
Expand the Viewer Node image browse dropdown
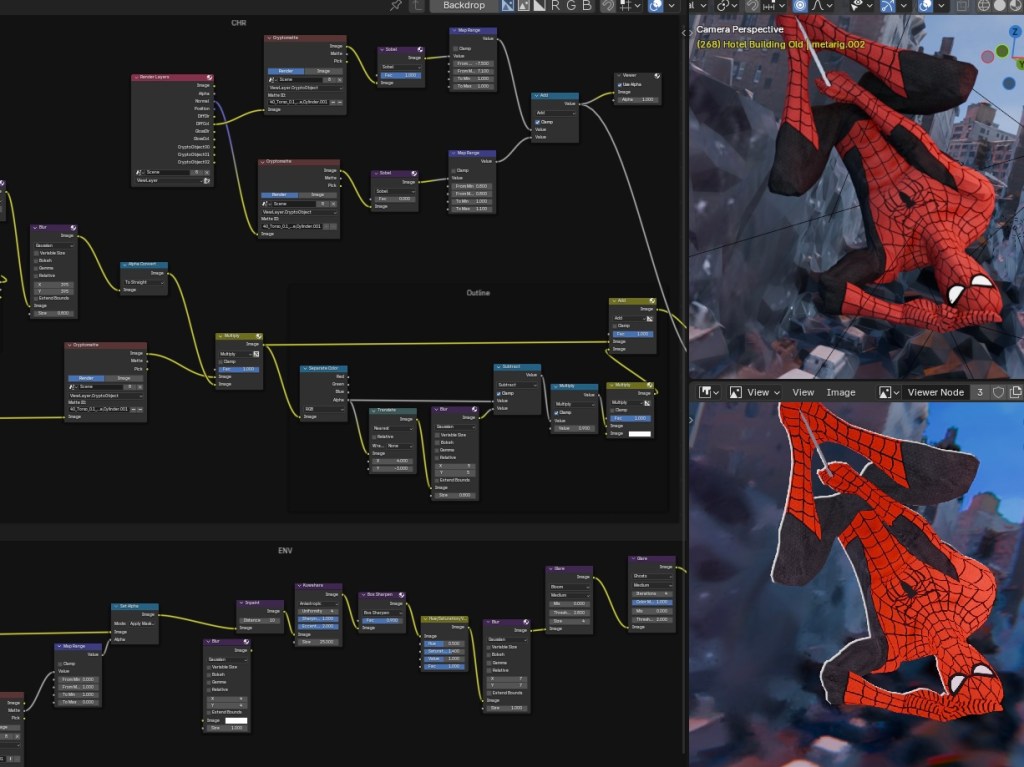[x=889, y=392]
